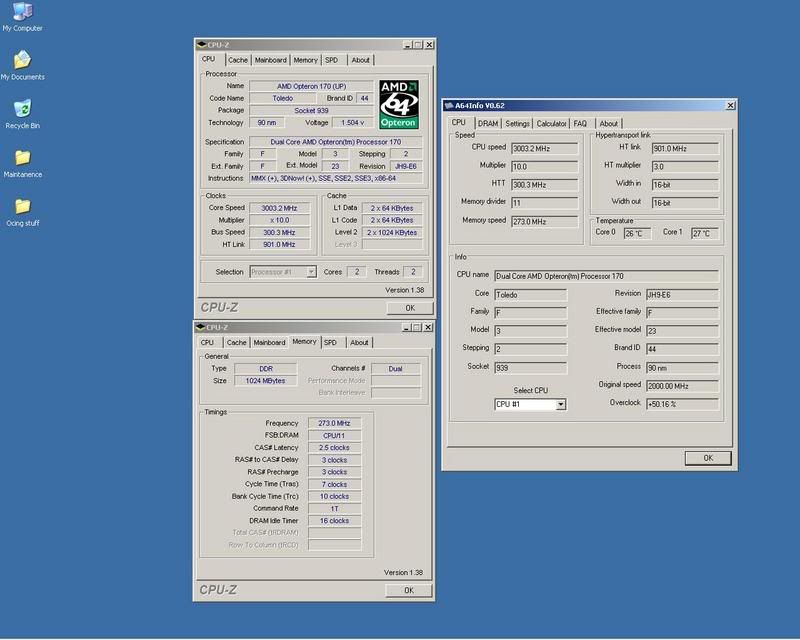Click the HT multiplier field showing 3.0
Image resolution: width=800 pixels, height=640 pixels.
[x=685, y=166]
